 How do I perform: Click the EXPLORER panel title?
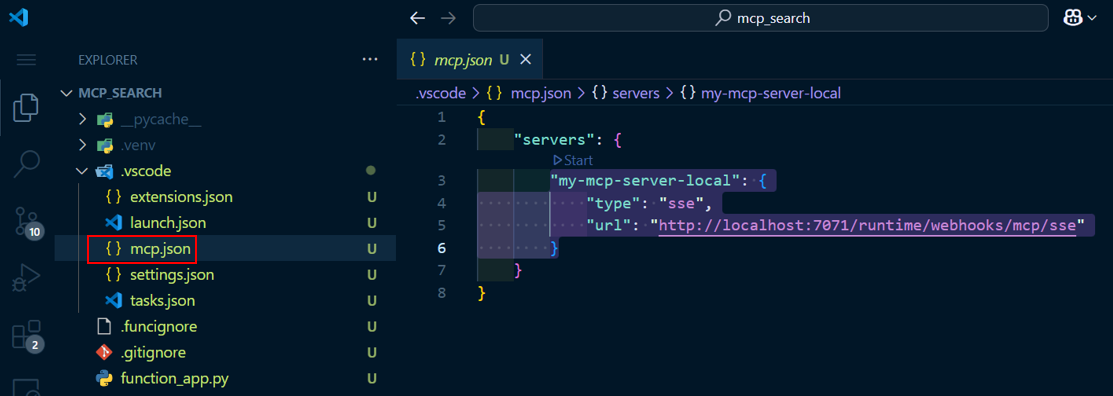tap(108, 60)
